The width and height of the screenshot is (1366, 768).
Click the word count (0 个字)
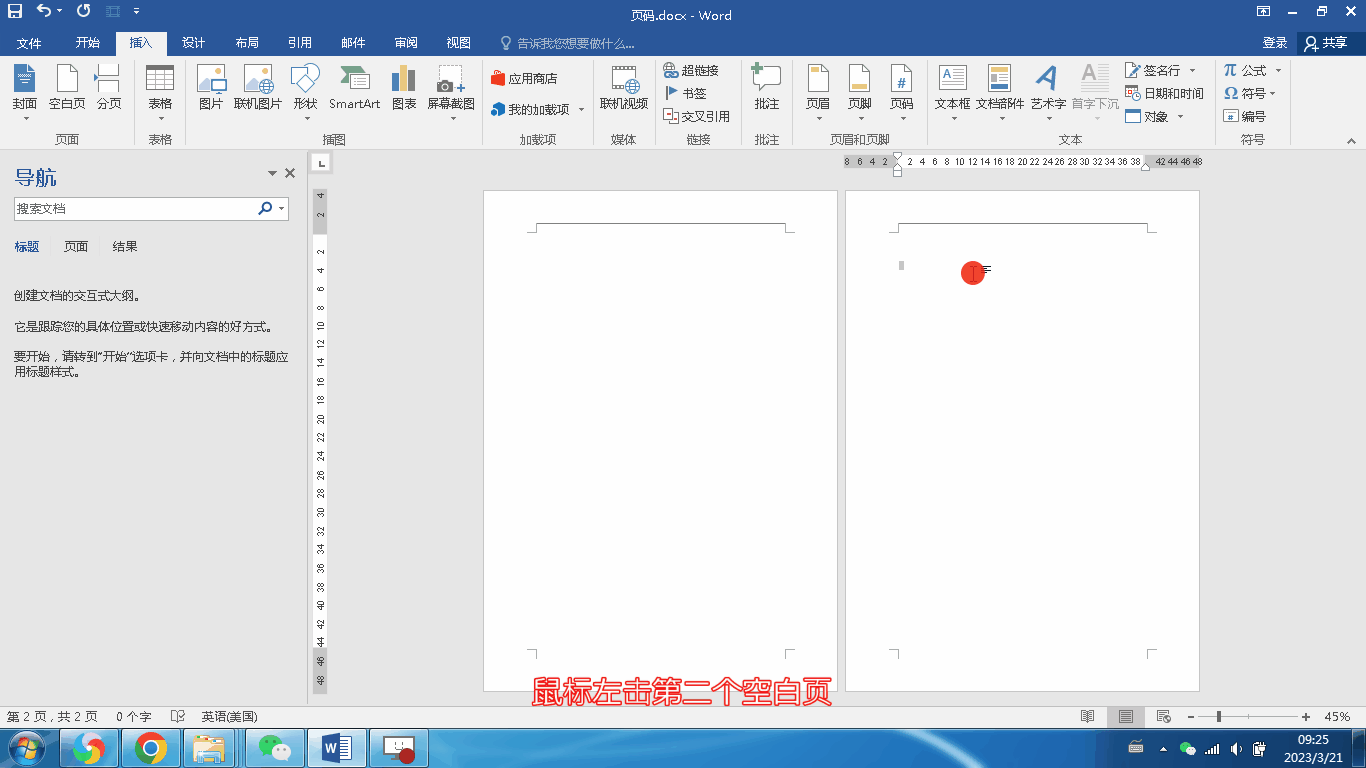pos(133,717)
